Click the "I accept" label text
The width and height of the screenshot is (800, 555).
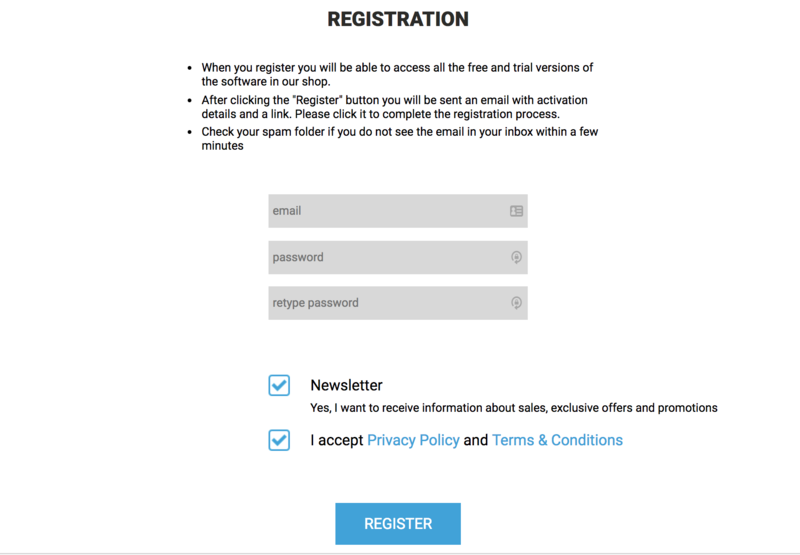(x=337, y=440)
